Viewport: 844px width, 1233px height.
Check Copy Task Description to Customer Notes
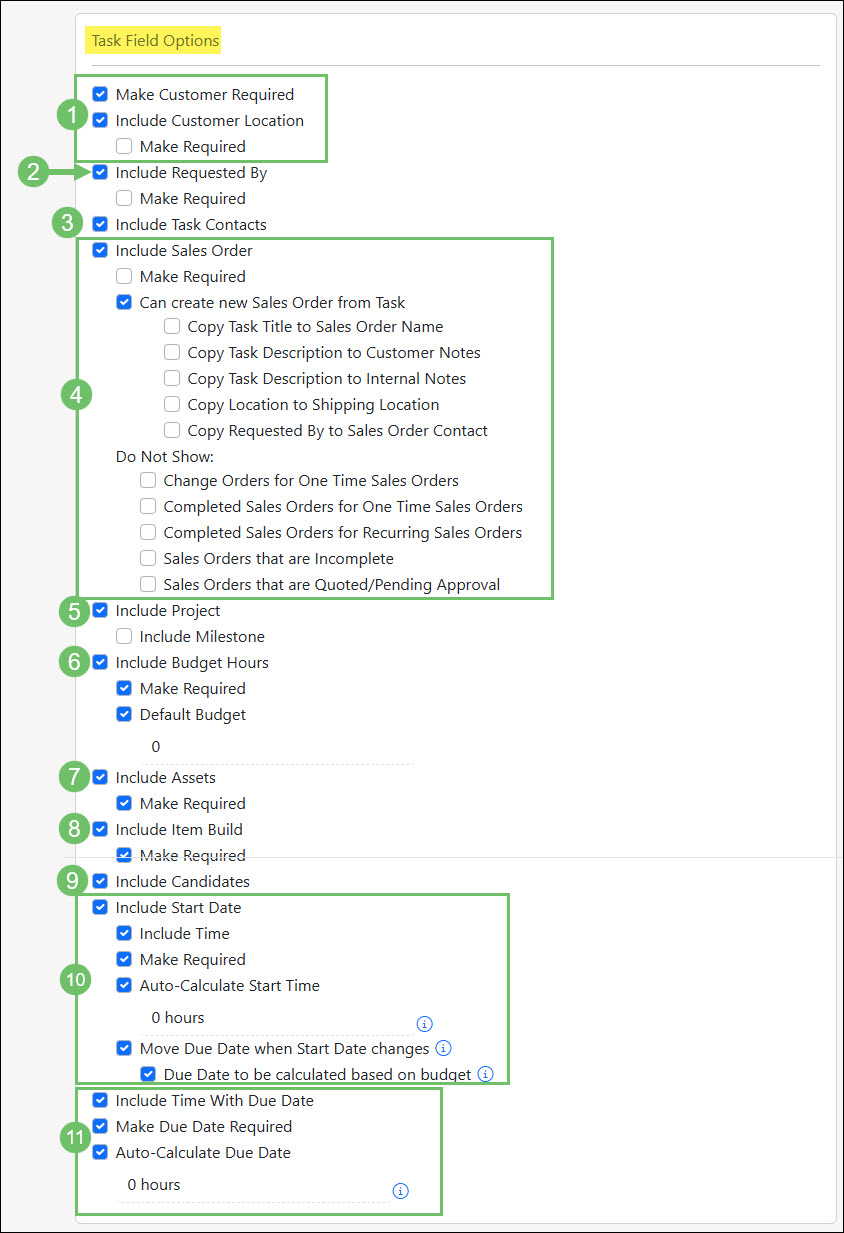tap(172, 352)
